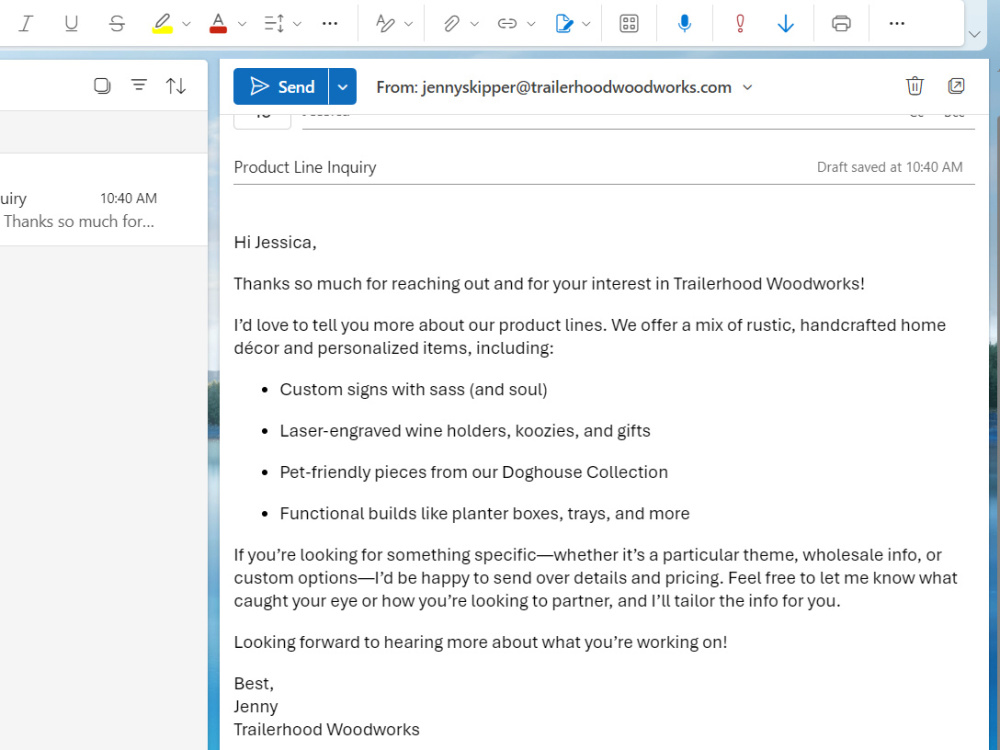
Task: Toggle strikethrough formatting
Action: (x=116, y=24)
